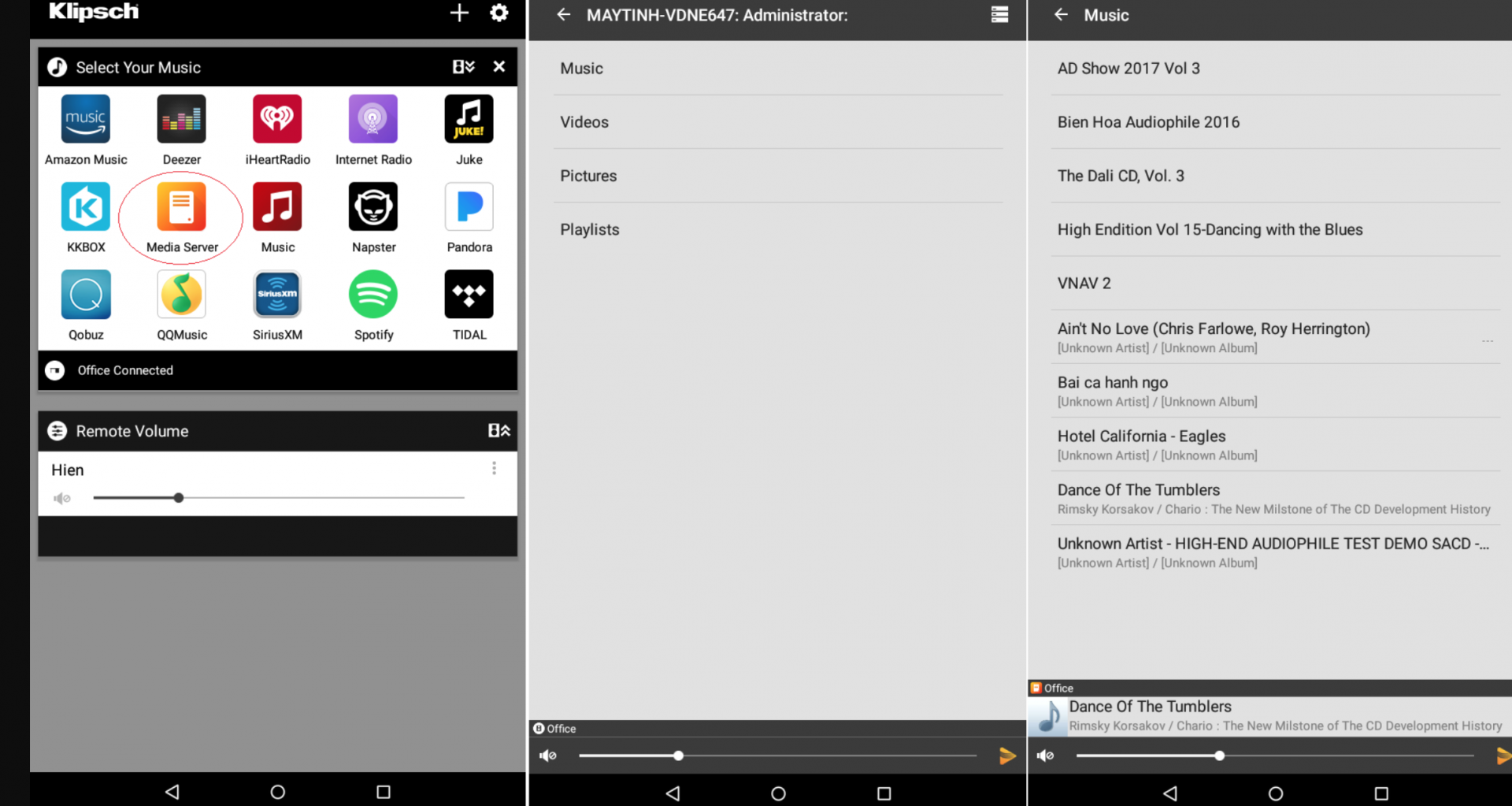Open The Dali CD, Vol. 3 folder
The width and height of the screenshot is (1512, 806).
(1276, 176)
